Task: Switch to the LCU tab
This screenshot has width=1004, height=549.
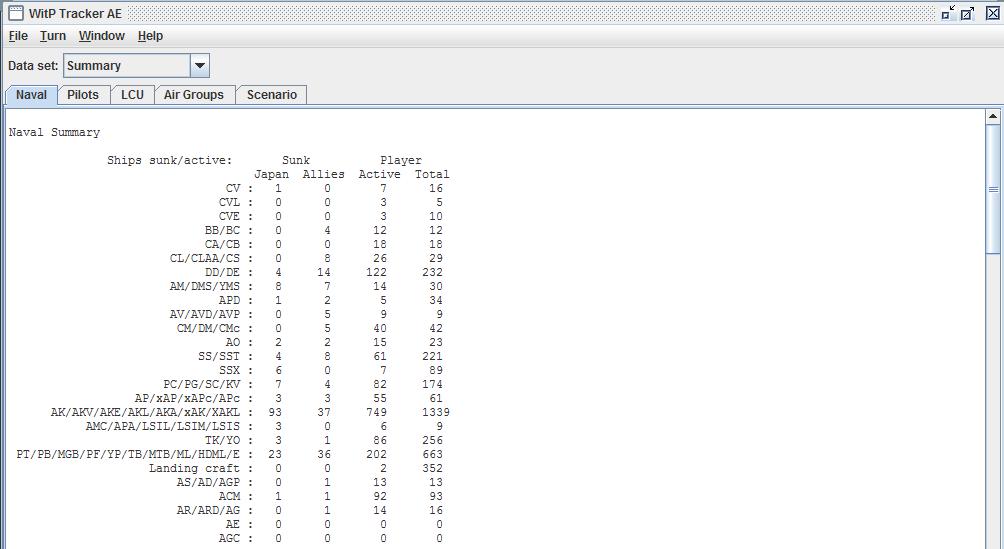Action: (x=133, y=95)
